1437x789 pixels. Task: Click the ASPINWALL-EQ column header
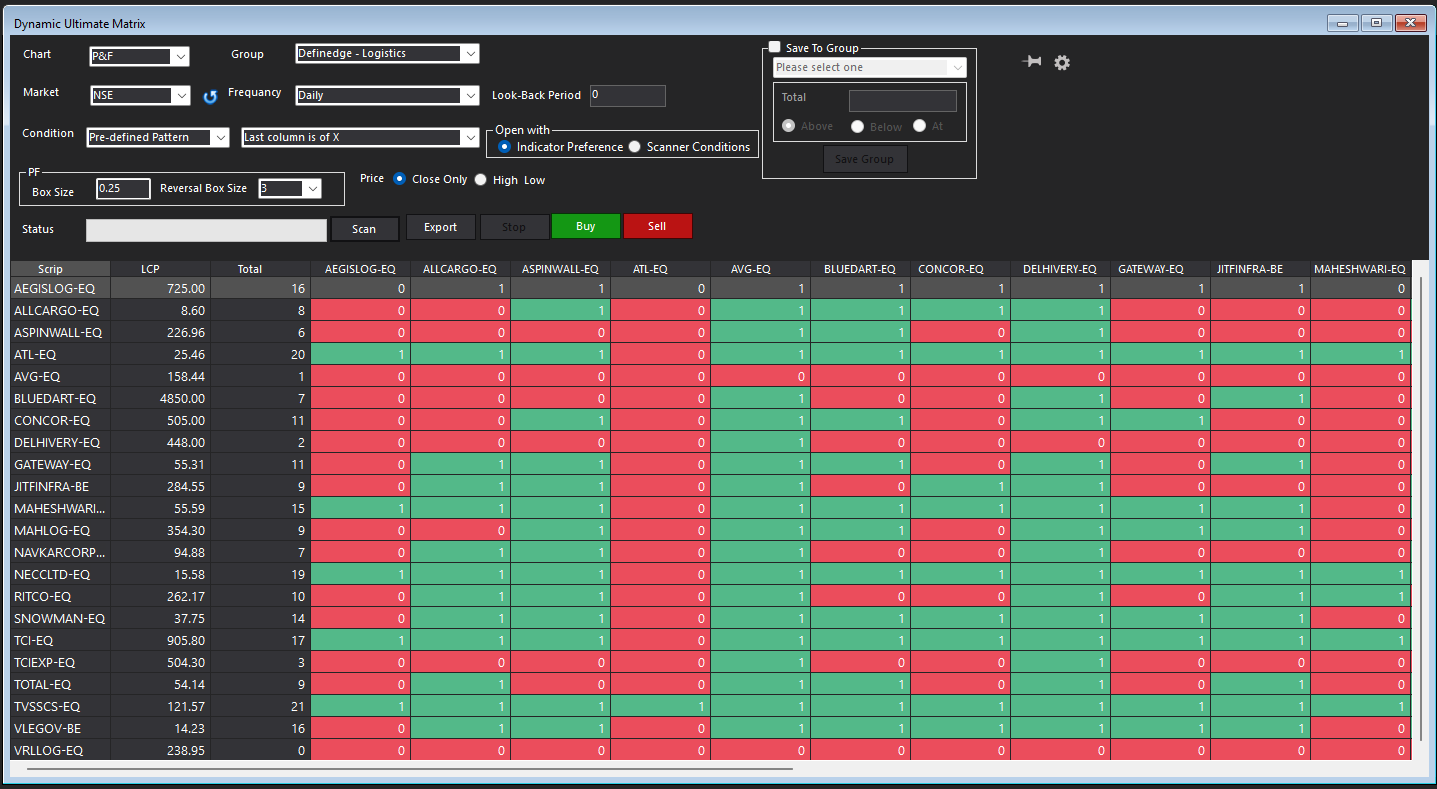click(x=560, y=269)
